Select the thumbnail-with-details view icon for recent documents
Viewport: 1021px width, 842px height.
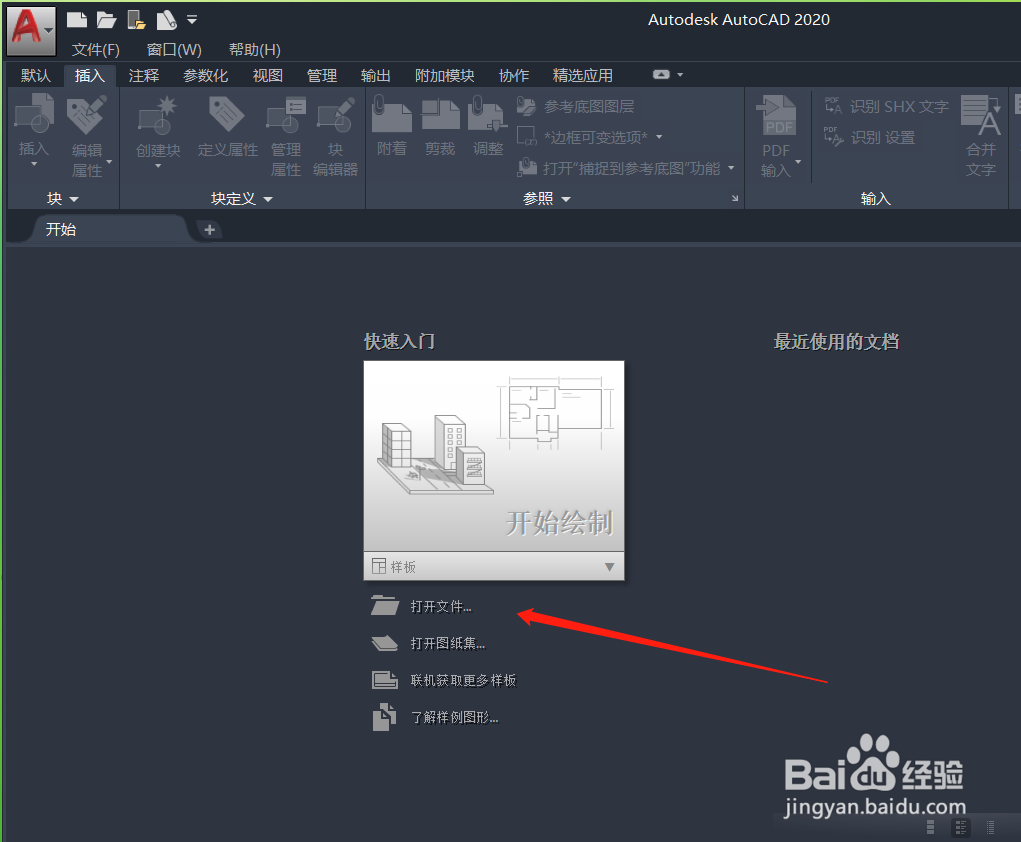pos(960,827)
